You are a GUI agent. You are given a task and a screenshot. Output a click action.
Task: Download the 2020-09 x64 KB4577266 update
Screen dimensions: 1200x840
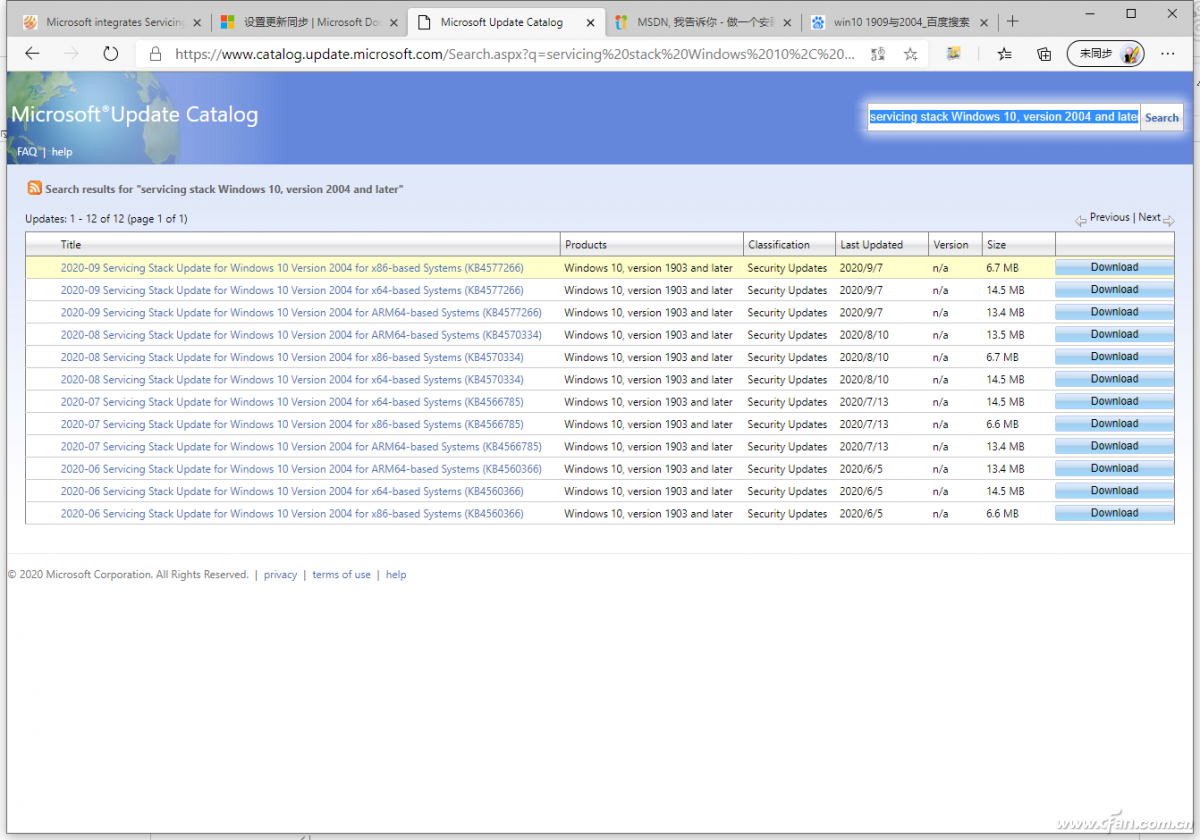1114,290
